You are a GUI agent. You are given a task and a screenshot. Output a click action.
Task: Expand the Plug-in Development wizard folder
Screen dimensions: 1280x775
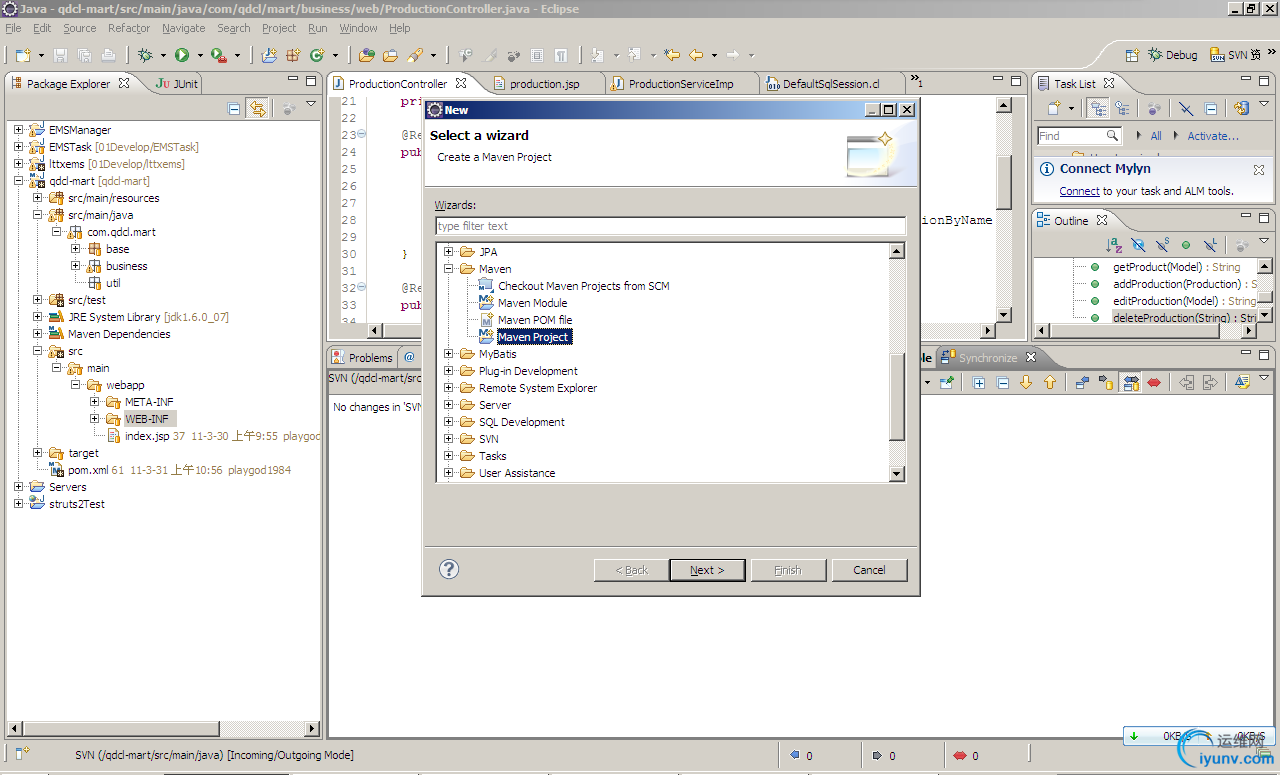pos(449,371)
